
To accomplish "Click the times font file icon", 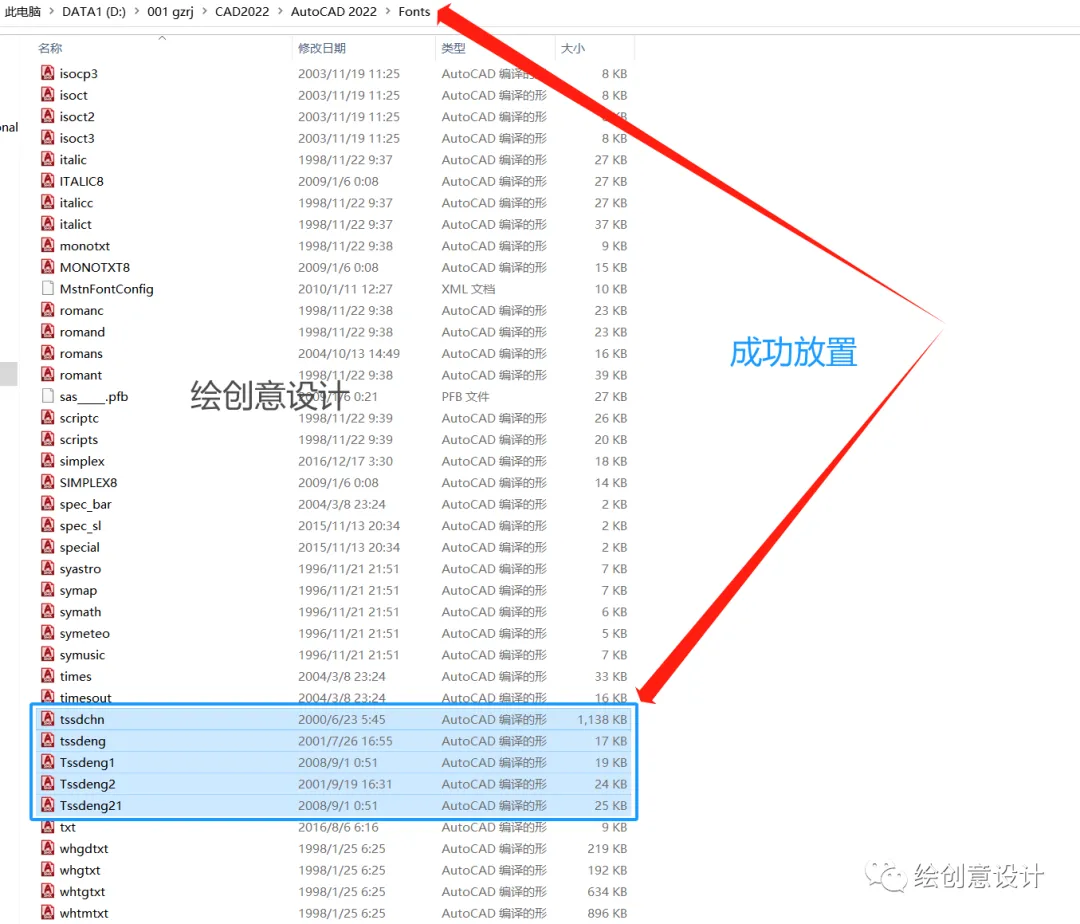I will tap(48, 675).
